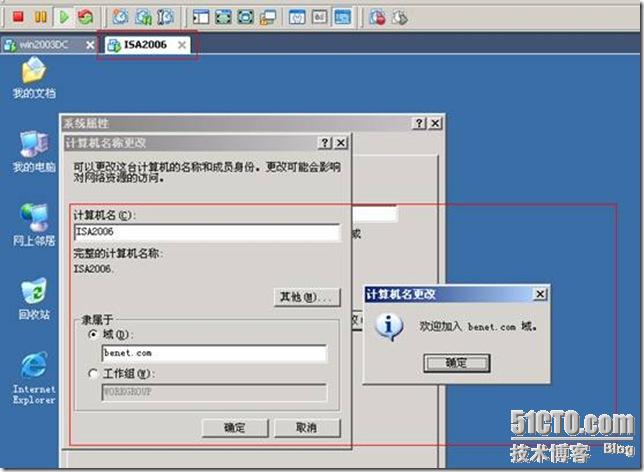Click the Reset VM toolbar icon

pyautogui.click(x=85, y=17)
